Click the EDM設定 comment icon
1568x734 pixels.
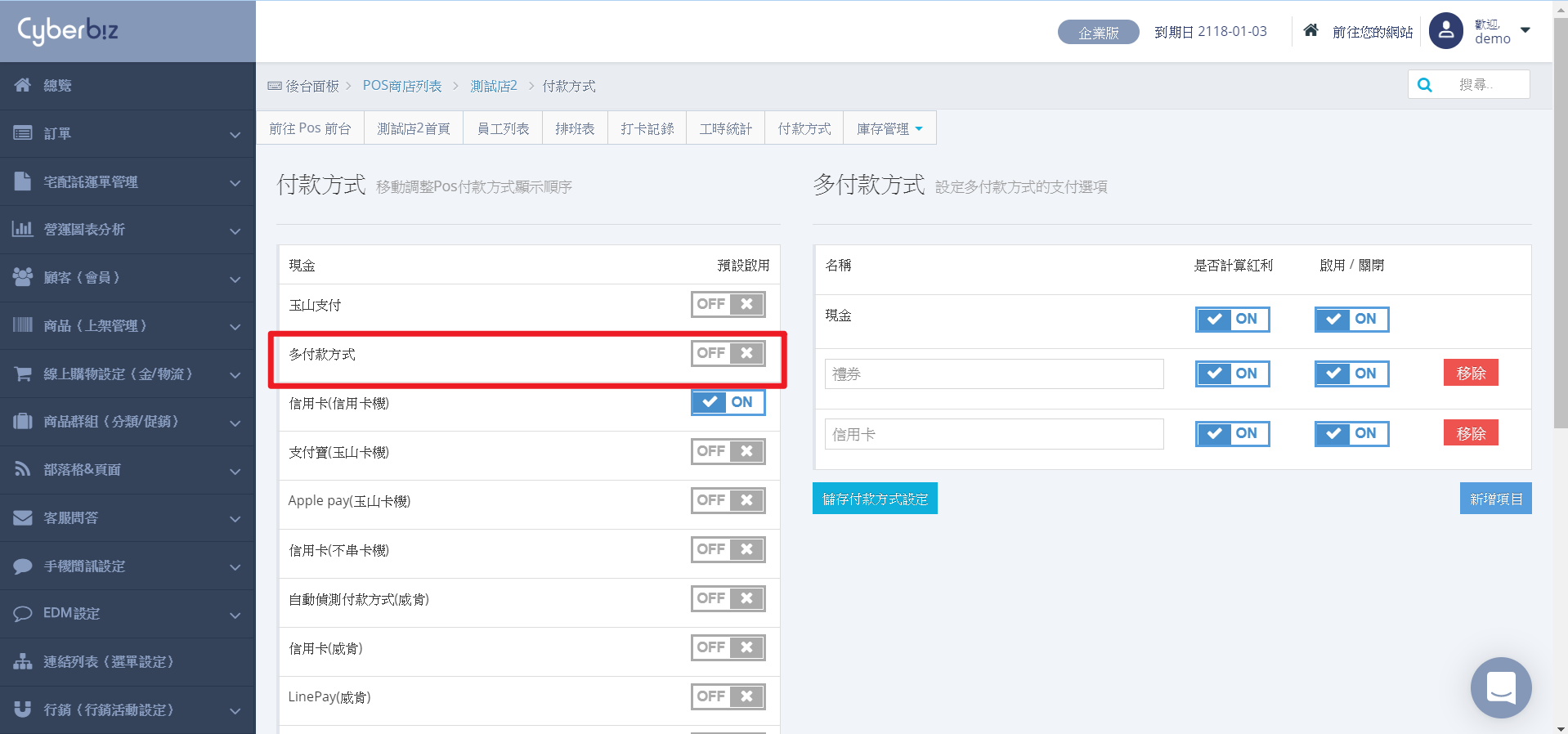click(23, 613)
